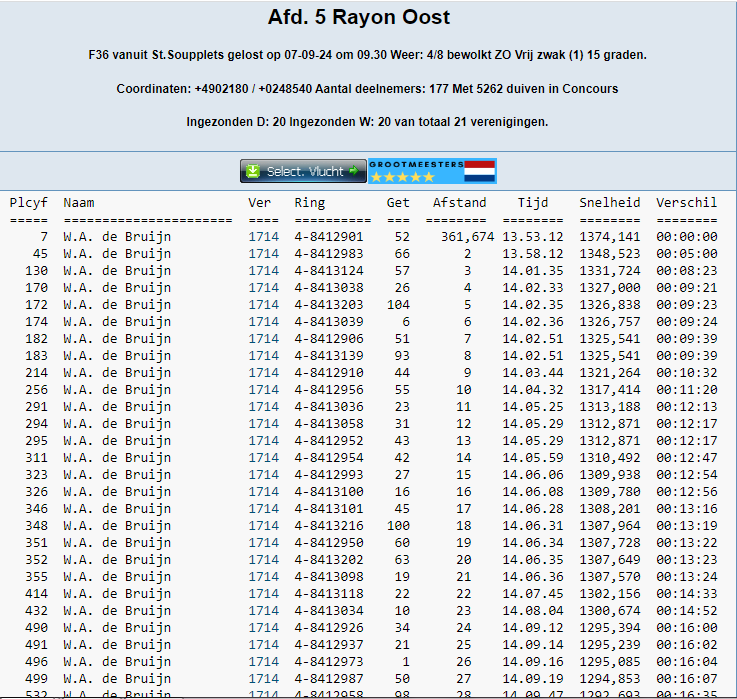Click ring number 4-8413098
Image resolution: width=737 pixels, height=699 pixels.
[x=329, y=577]
